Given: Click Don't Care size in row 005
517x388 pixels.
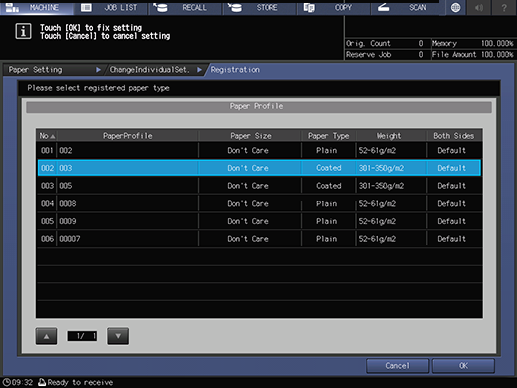Looking at the screenshot, I should point(248,221).
